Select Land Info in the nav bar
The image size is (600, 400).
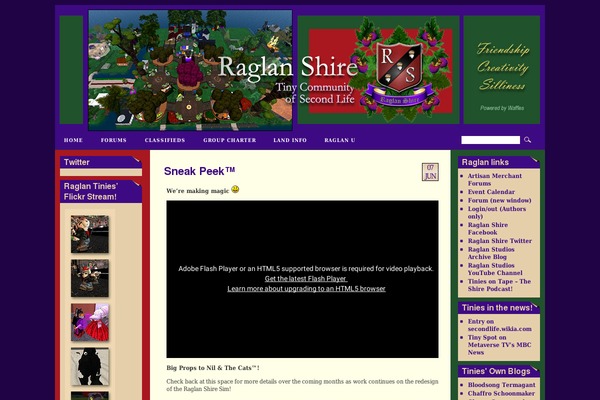290,140
